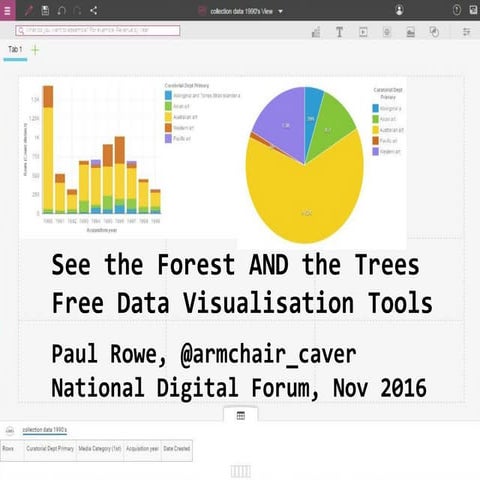Click the yellow Australian art swatch in bar legend
This screenshot has width=480, height=480.
point(168,117)
